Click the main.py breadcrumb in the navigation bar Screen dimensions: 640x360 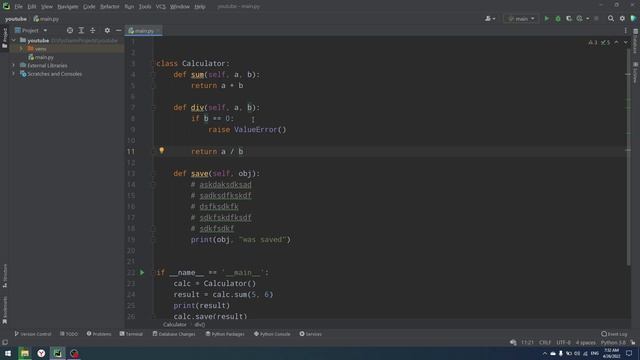coord(46,19)
